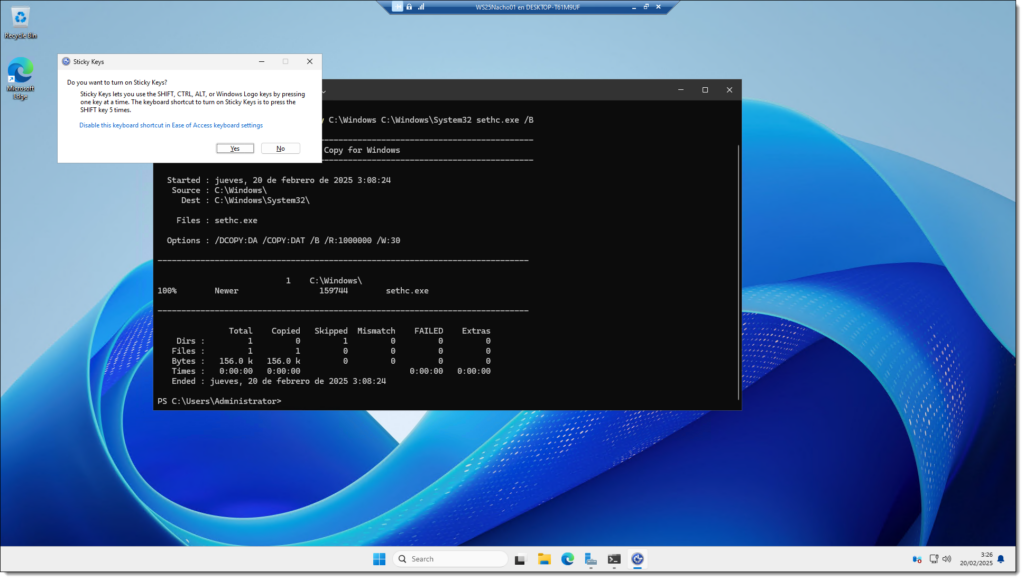Click the Started timestamp line in terminal

pos(279,180)
